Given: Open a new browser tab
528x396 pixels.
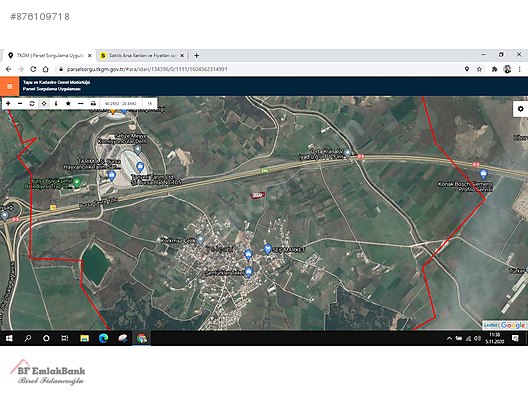Looking at the screenshot, I should [197, 56].
